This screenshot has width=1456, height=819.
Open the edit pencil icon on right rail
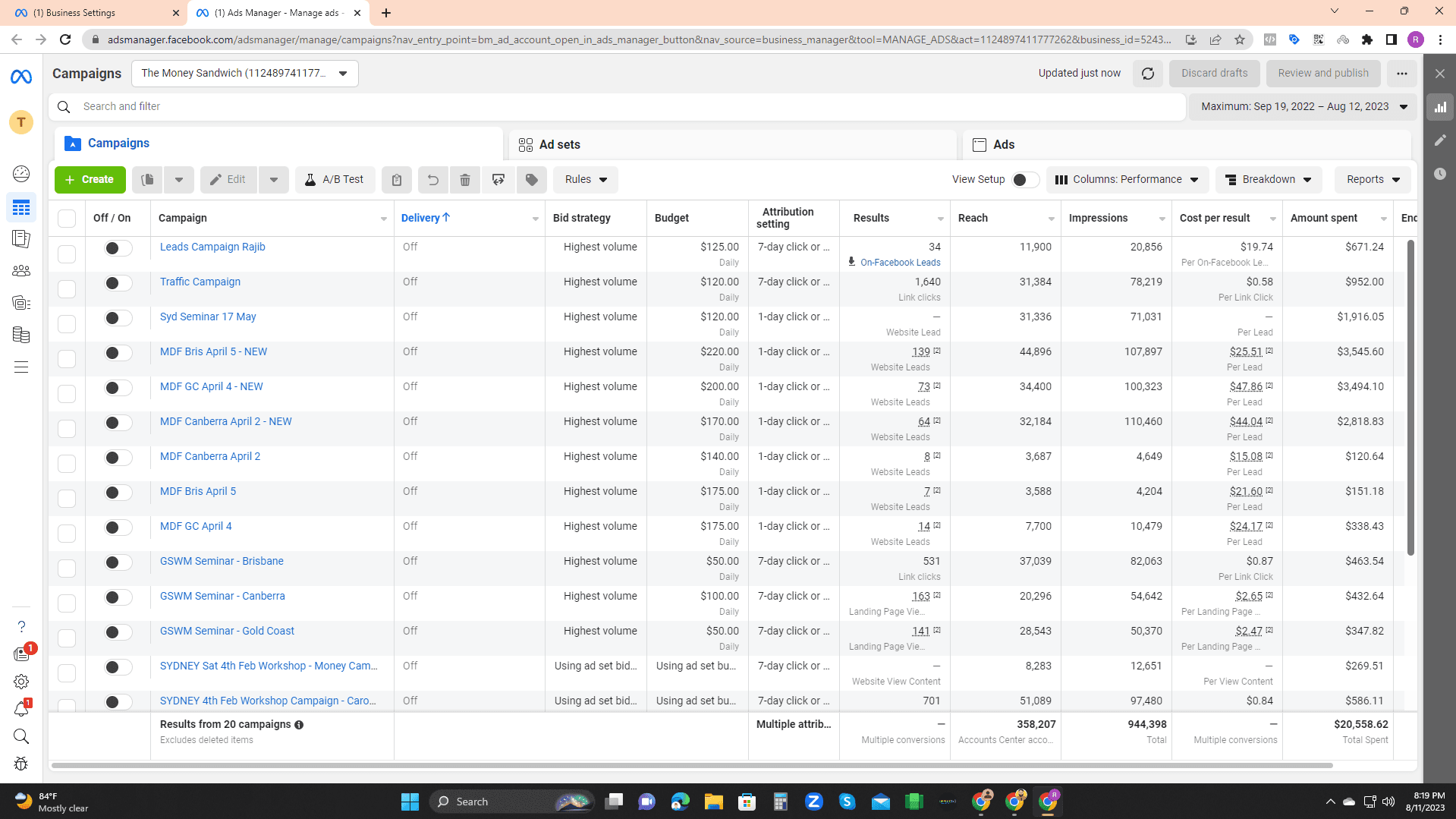[x=1440, y=140]
